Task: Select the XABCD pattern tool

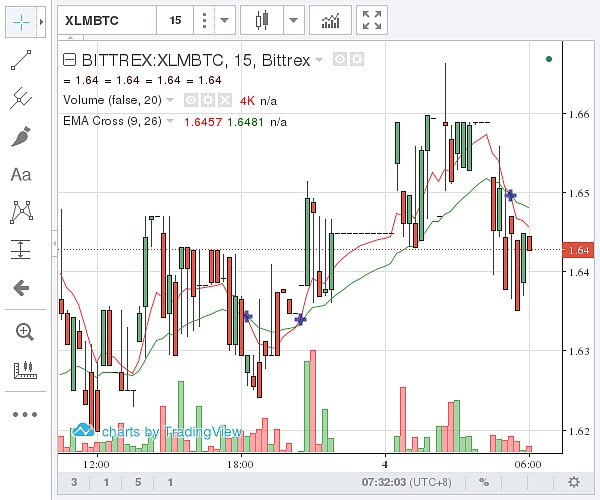Action: 21,212
